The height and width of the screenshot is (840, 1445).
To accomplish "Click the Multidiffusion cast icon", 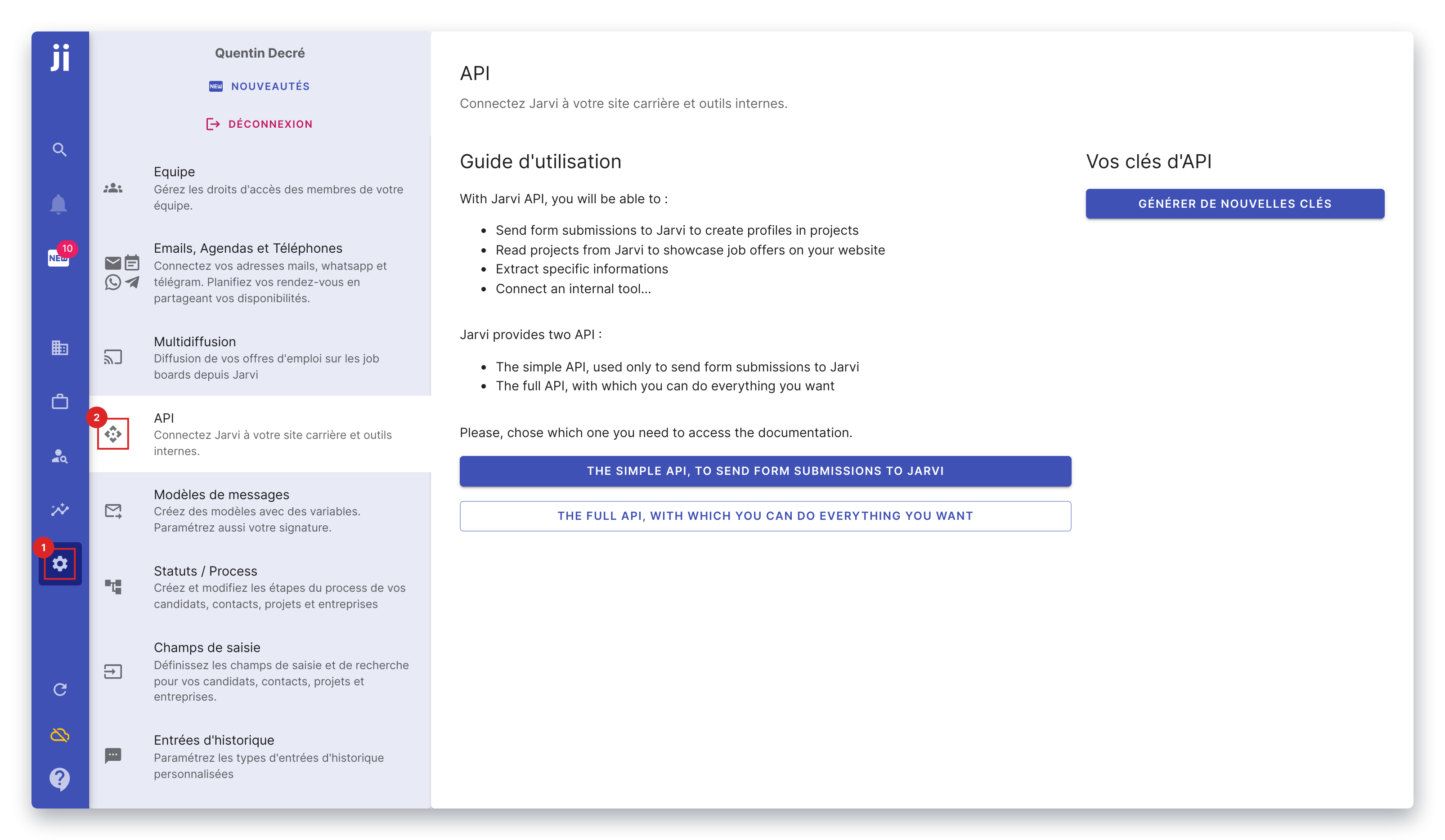I will 113,357.
